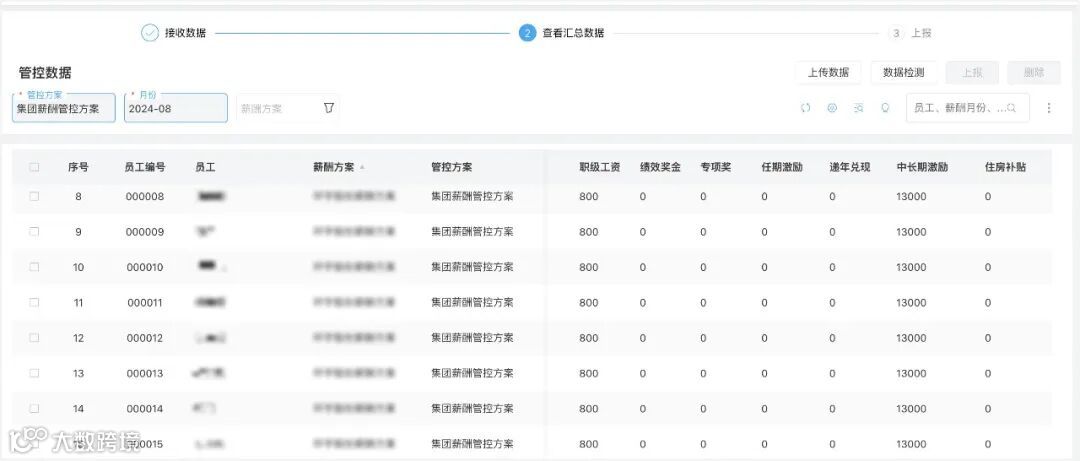Click the 上报 step label
The height and width of the screenshot is (461, 1080).
pyautogui.click(x=922, y=33)
